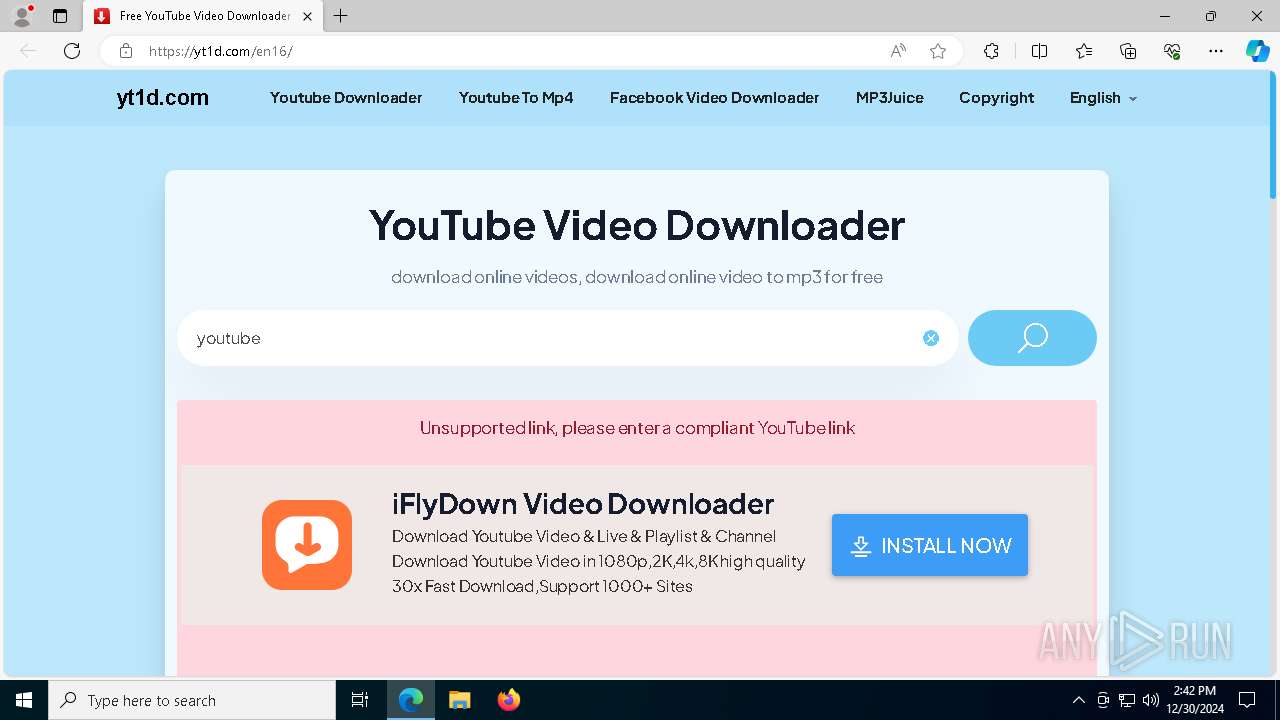Open Favorites list icon
1280x720 pixels.
point(1084,51)
